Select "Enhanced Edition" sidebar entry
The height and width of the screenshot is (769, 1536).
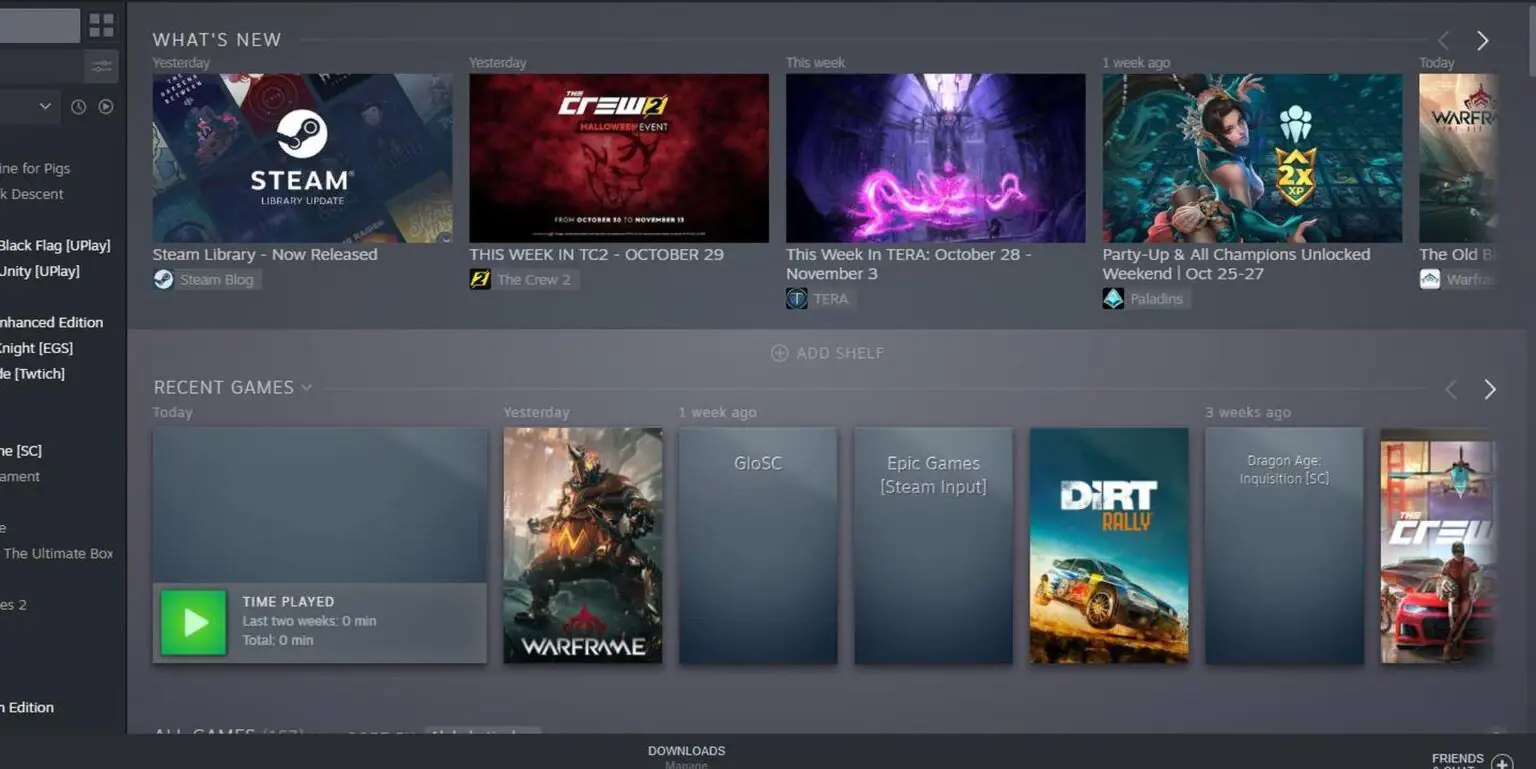point(51,322)
